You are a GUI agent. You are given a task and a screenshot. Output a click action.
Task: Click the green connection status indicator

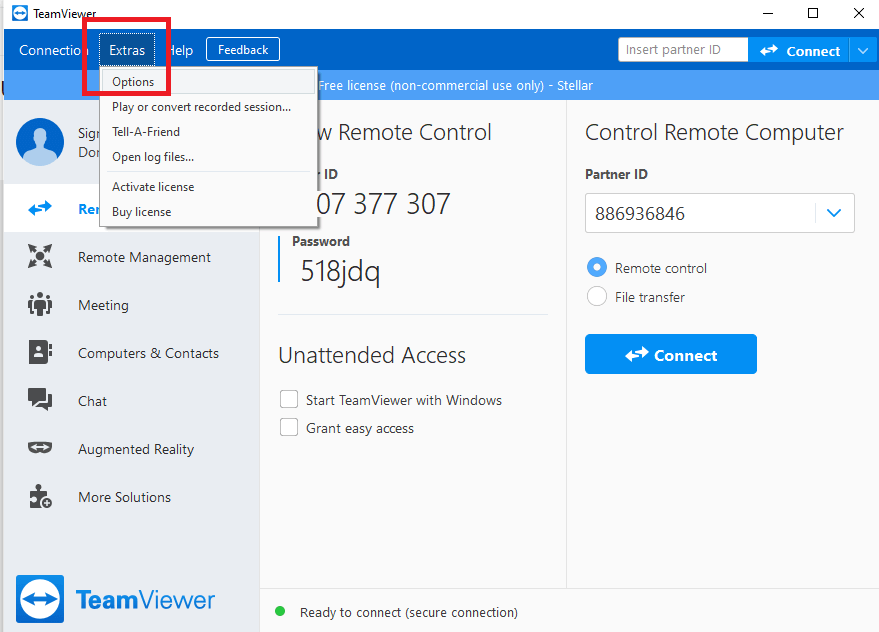click(x=280, y=611)
